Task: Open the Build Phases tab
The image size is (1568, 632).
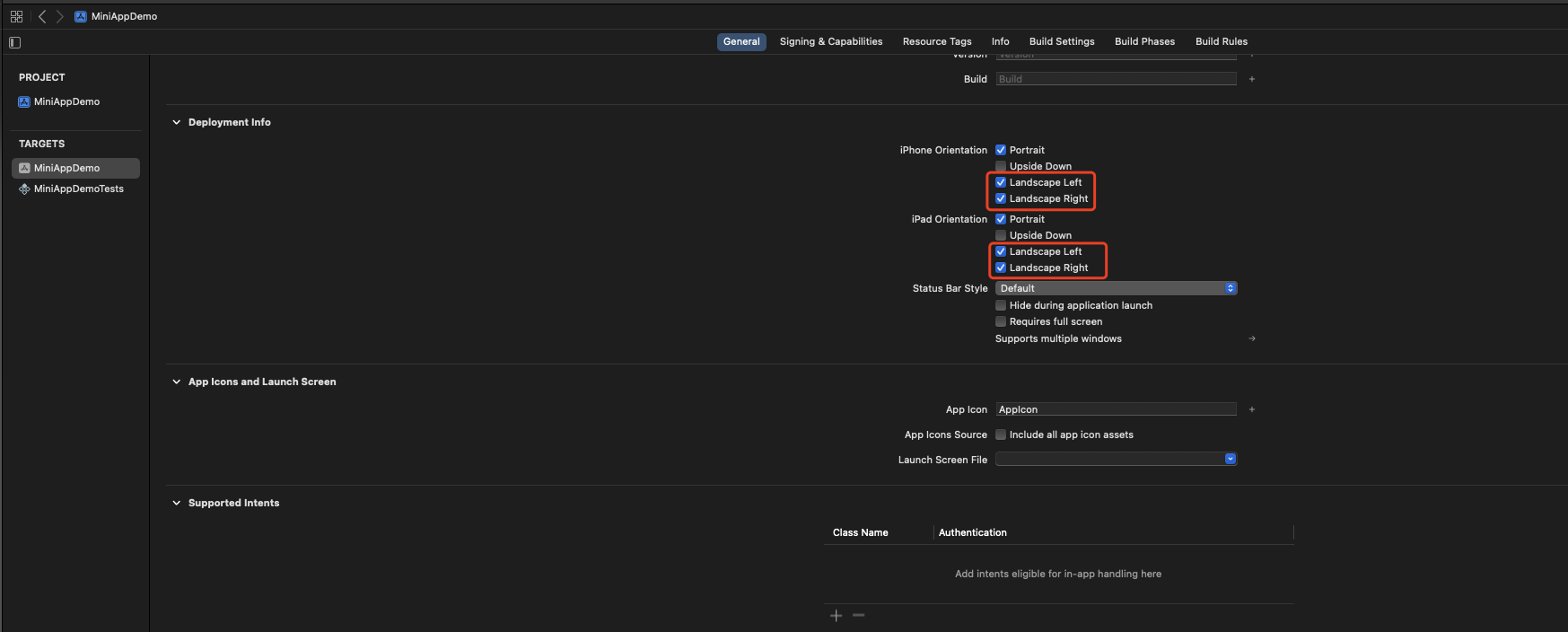Action: click(x=1144, y=41)
